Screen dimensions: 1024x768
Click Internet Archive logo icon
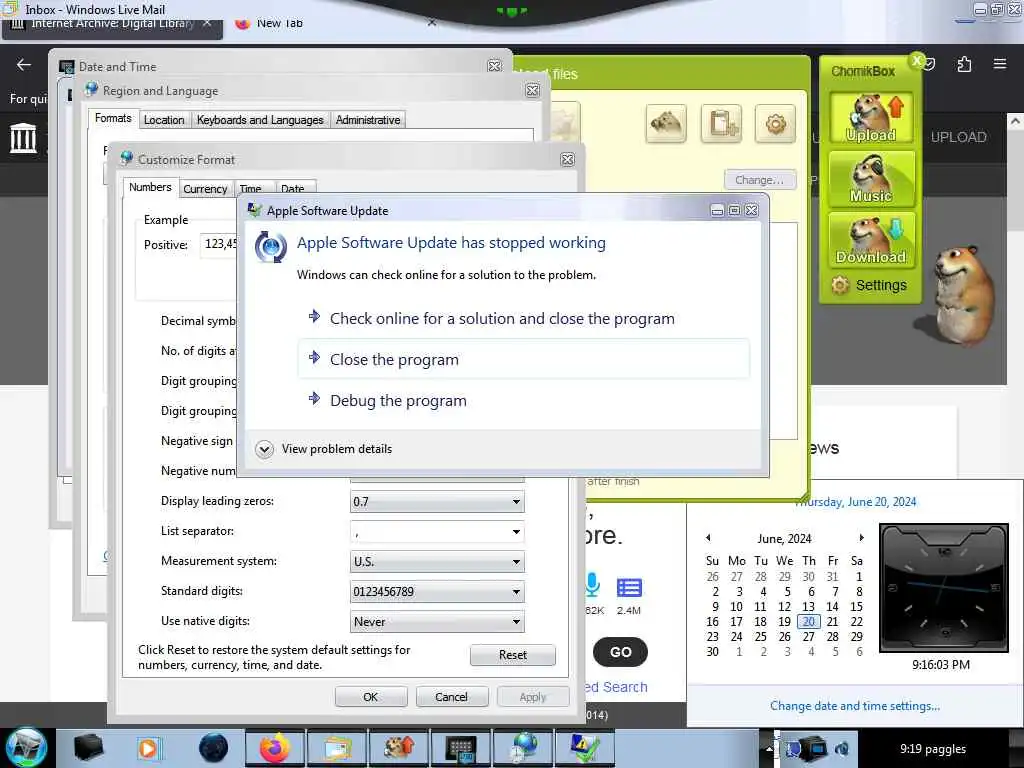[x=23, y=138]
